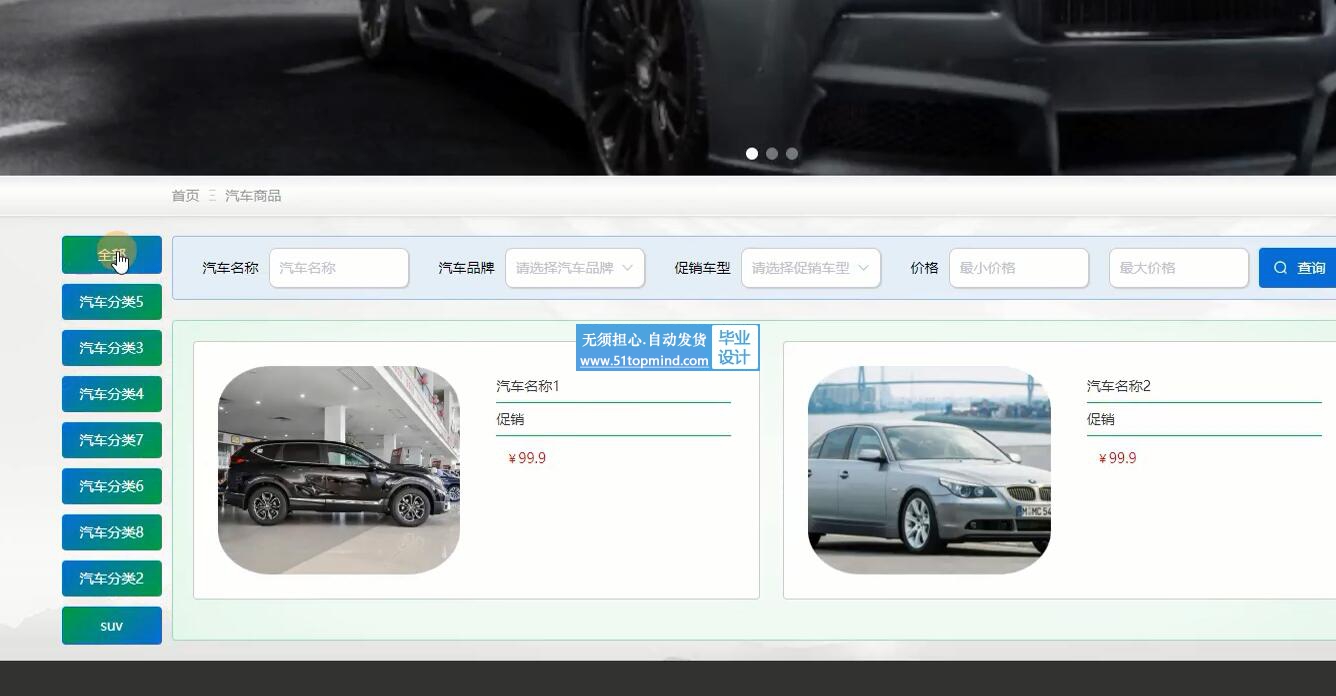The width and height of the screenshot is (1336, 696).
Task: Expand the 促销车型 chevron arrow
Action: (x=863, y=268)
